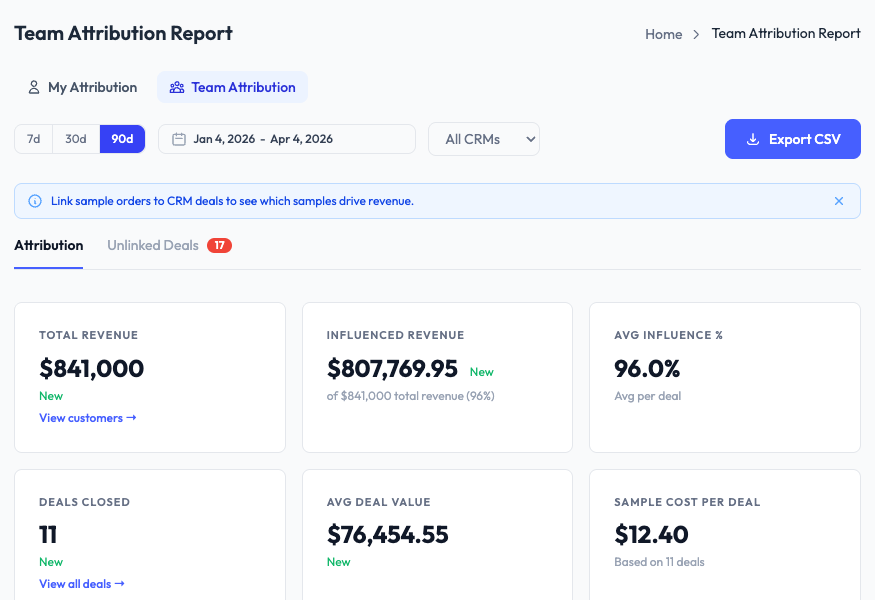The height and width of the screenshot is (600, 875).
Task: Select the Attribution tab
Action: (48, 245)
